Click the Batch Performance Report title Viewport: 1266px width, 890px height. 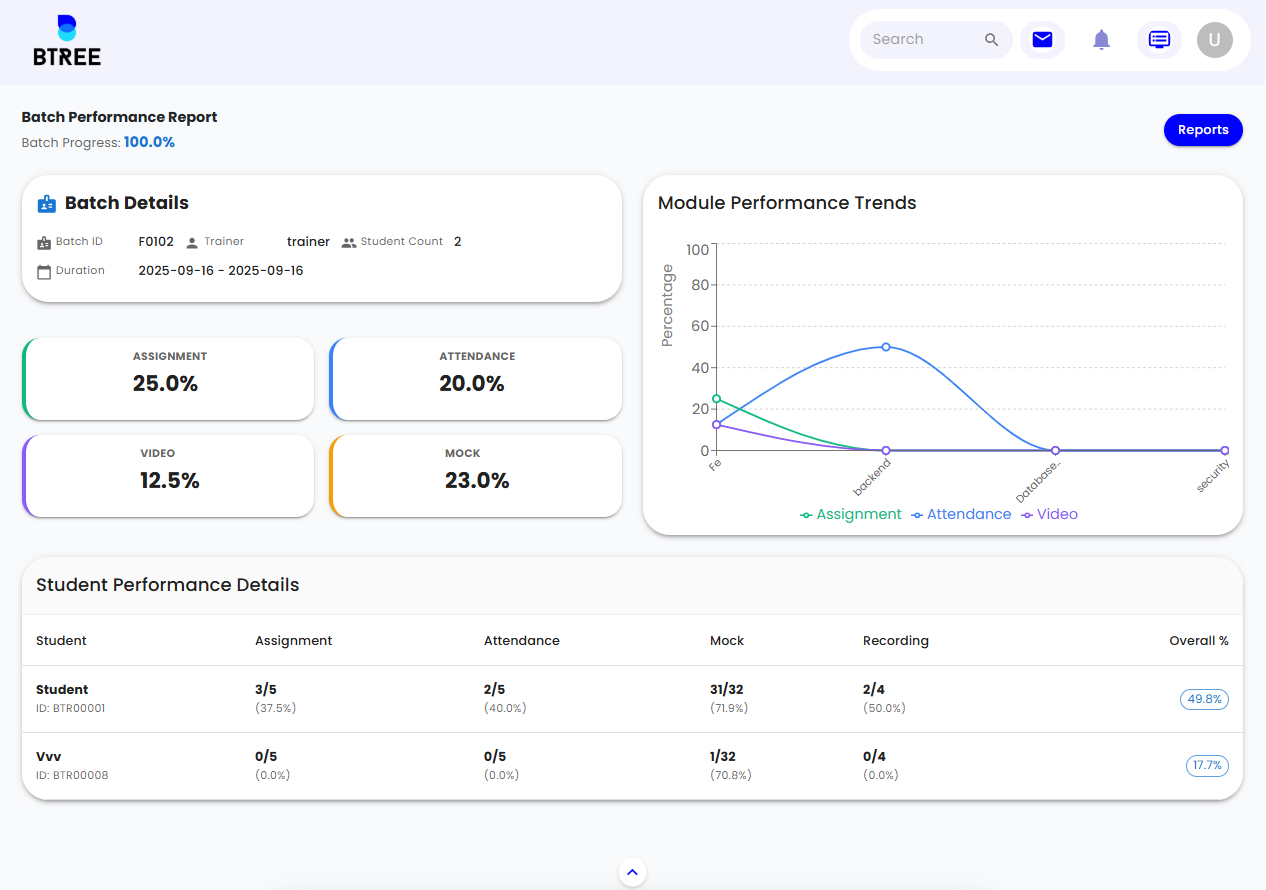[119, 117]
